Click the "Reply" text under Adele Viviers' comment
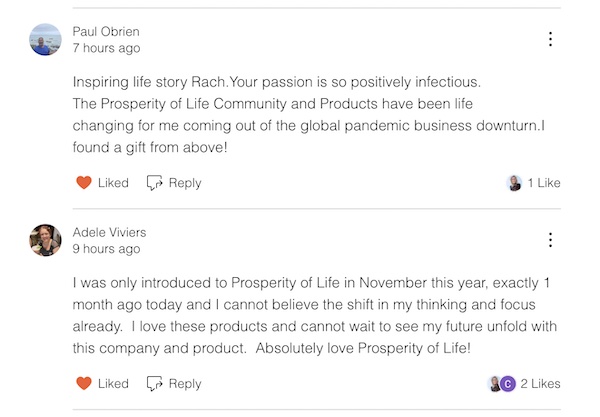600x417 pixels. [x=185, y=384]
